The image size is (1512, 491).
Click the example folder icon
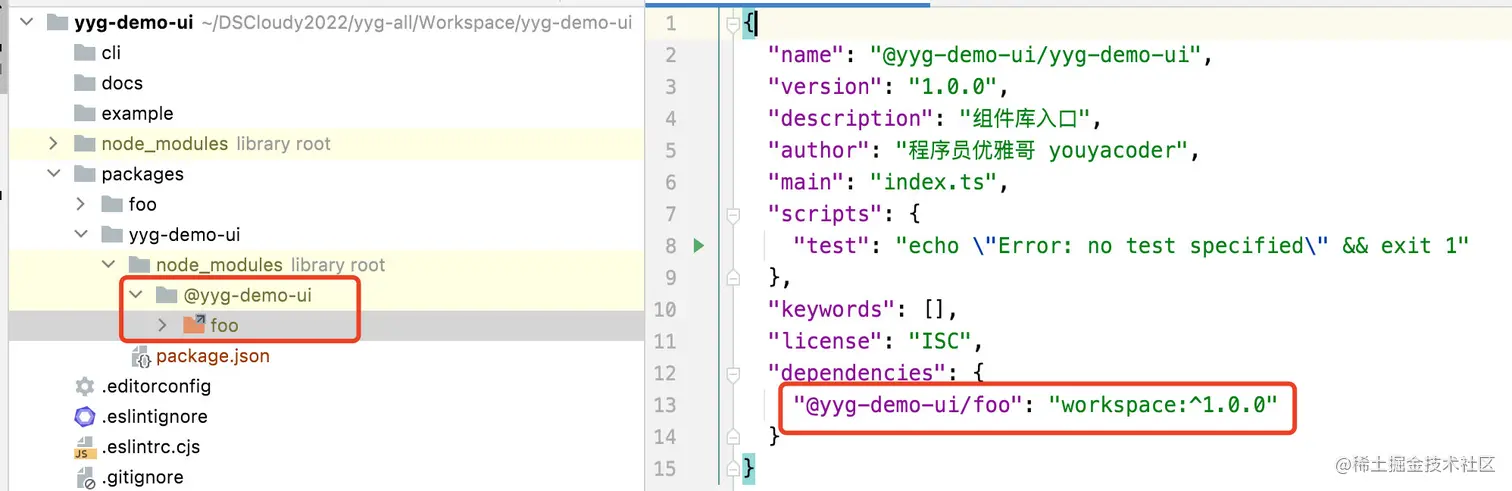pos(85,113)
